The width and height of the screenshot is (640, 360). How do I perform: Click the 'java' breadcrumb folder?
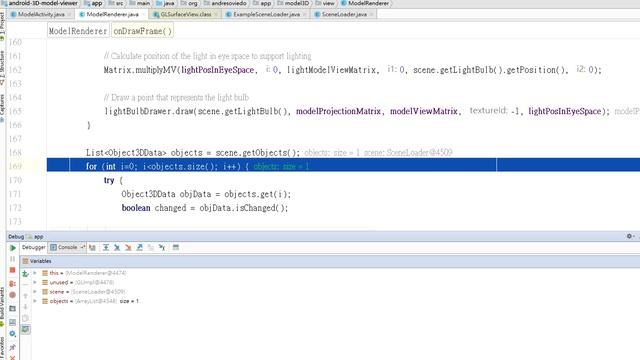(x=165, y=3)
